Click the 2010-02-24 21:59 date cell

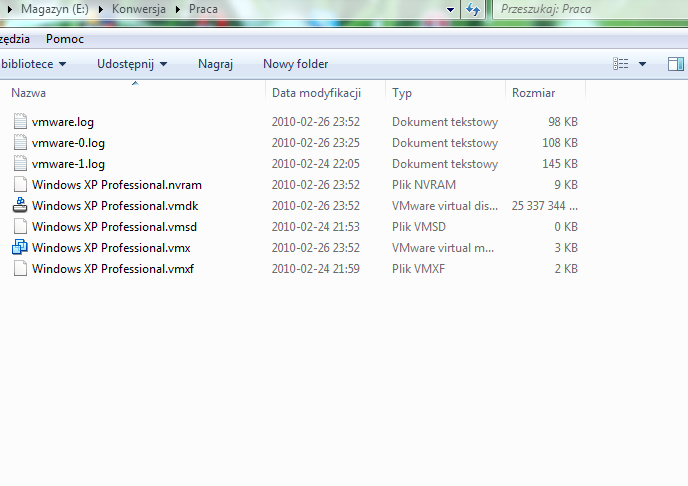[315, 269]
